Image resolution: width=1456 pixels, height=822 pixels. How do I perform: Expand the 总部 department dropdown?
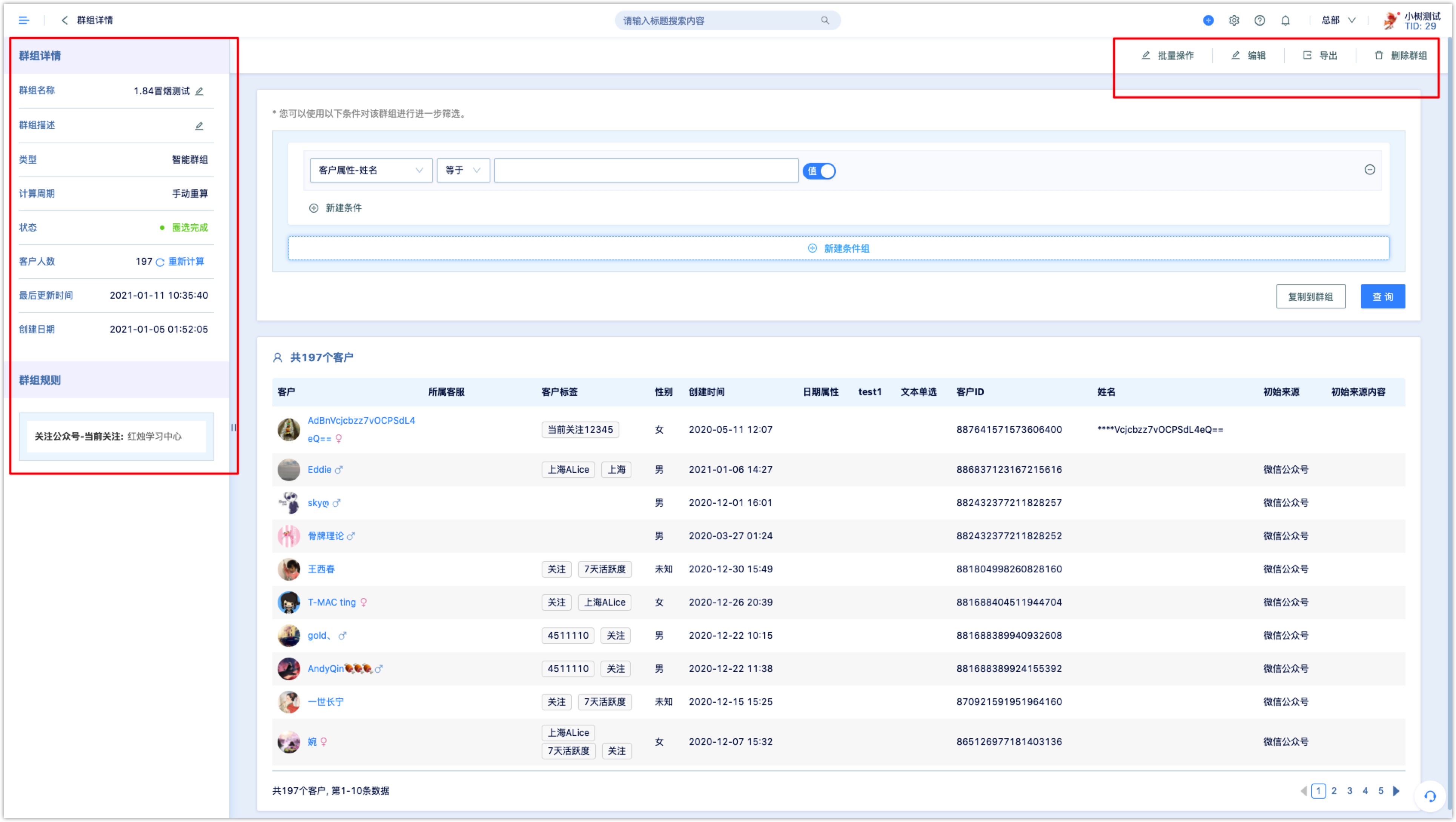tap(1338, 20)
